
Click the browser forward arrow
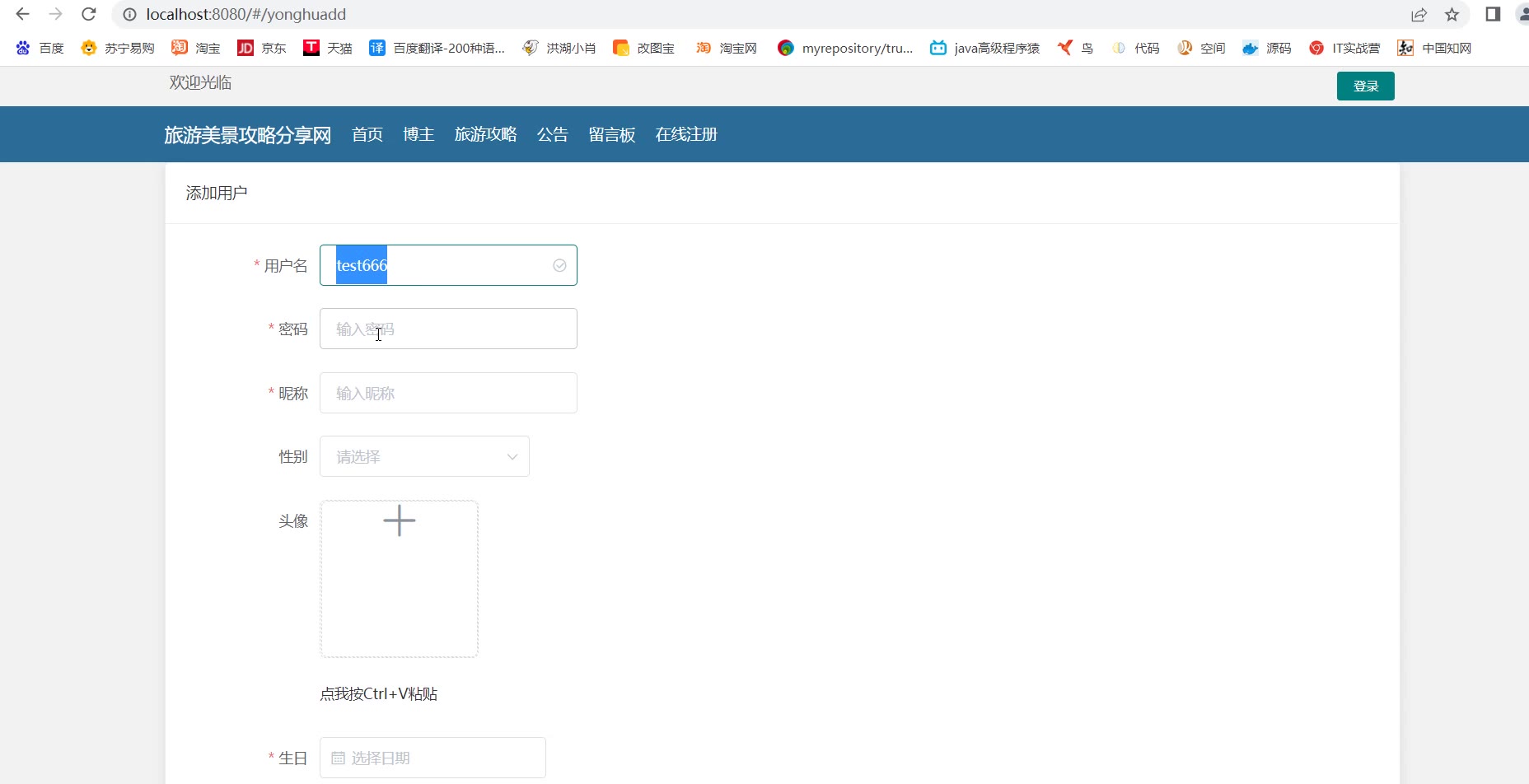pyautogui.click(x=55, y=14)
